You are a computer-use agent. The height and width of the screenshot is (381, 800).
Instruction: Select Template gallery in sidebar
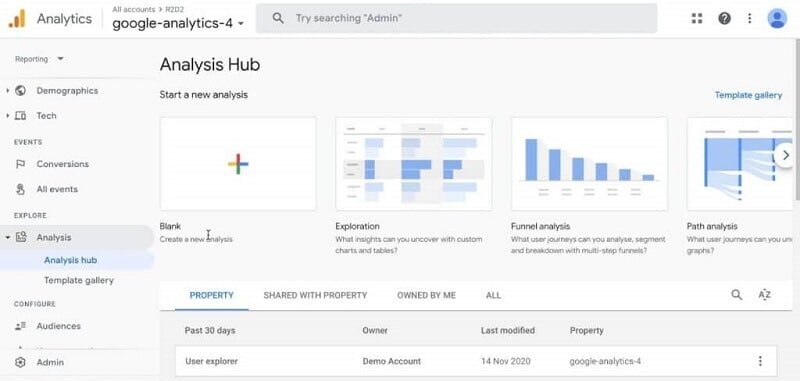79,281
